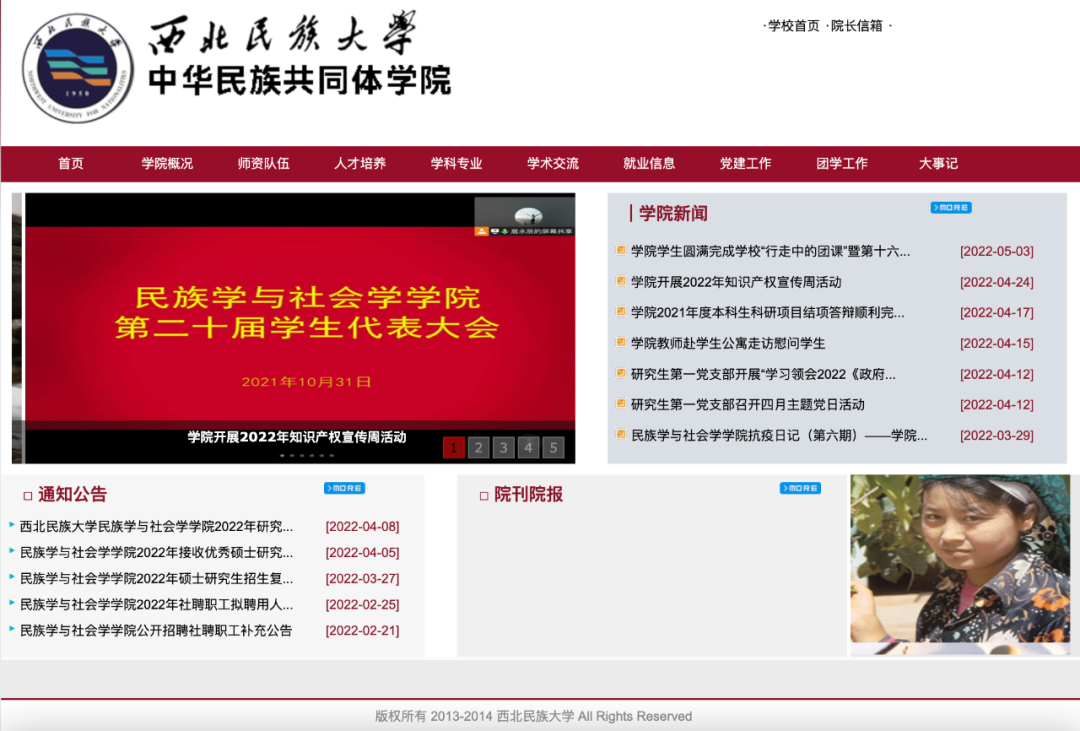Switch to slide 3 in the slideshow
The image size is (1080, 731).
click(503, 448)
